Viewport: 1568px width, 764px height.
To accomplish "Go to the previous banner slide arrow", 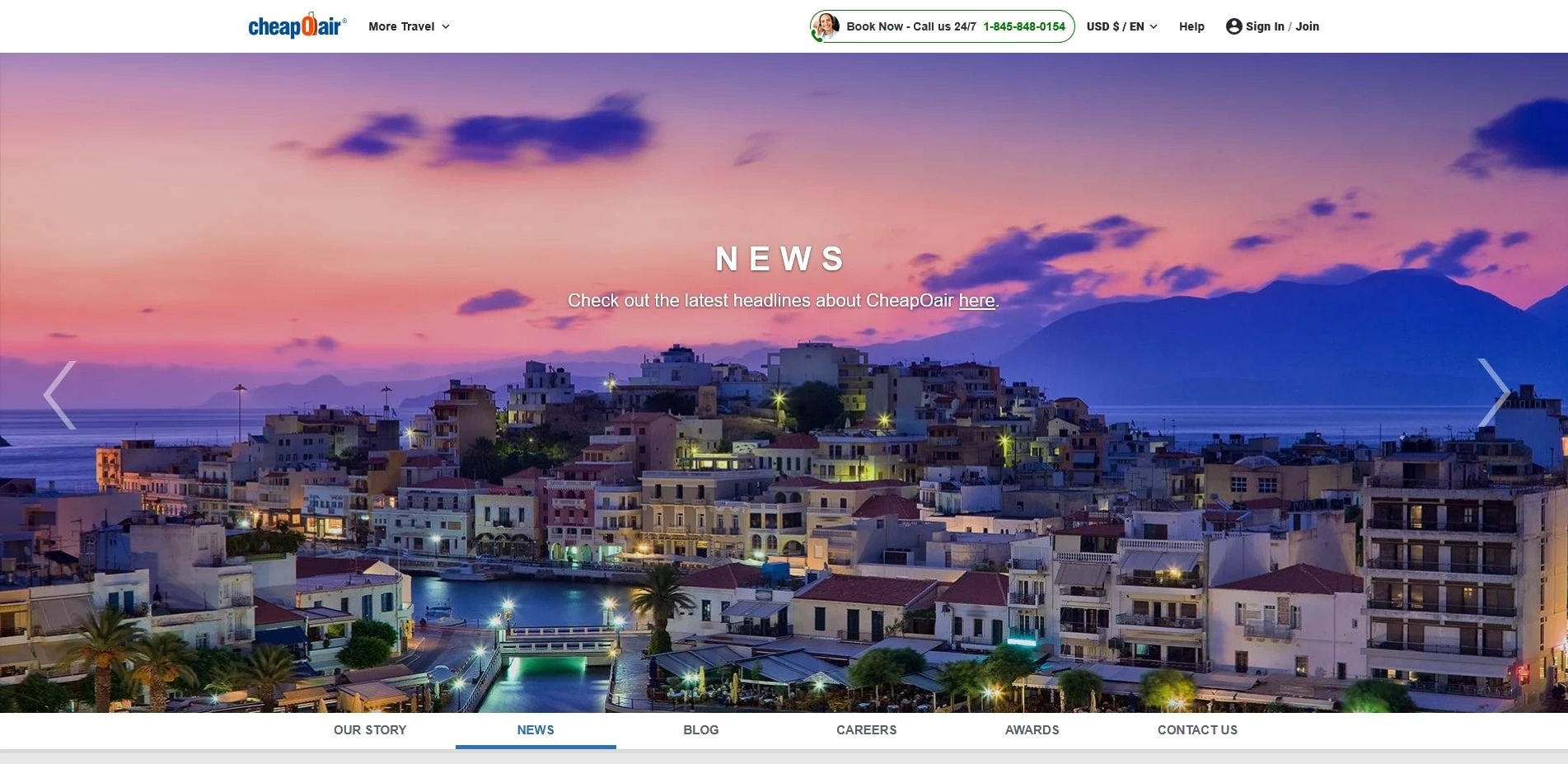I will 60,395.
